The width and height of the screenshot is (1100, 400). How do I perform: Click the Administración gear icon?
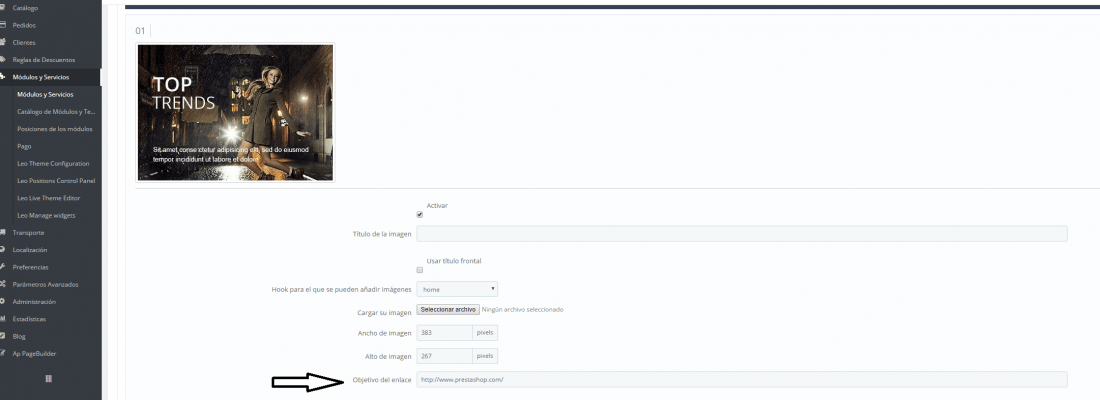click(x=3, y=302)
